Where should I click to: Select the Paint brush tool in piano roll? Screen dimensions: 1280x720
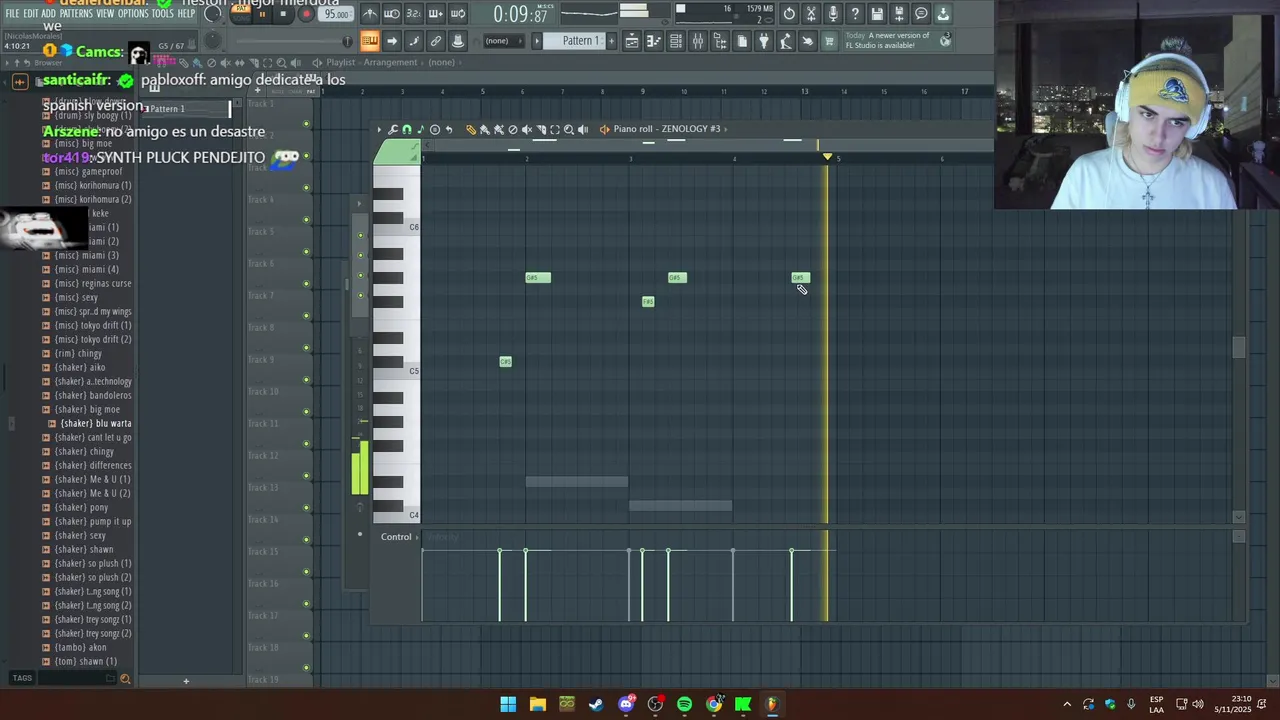[x=484, y=129]
